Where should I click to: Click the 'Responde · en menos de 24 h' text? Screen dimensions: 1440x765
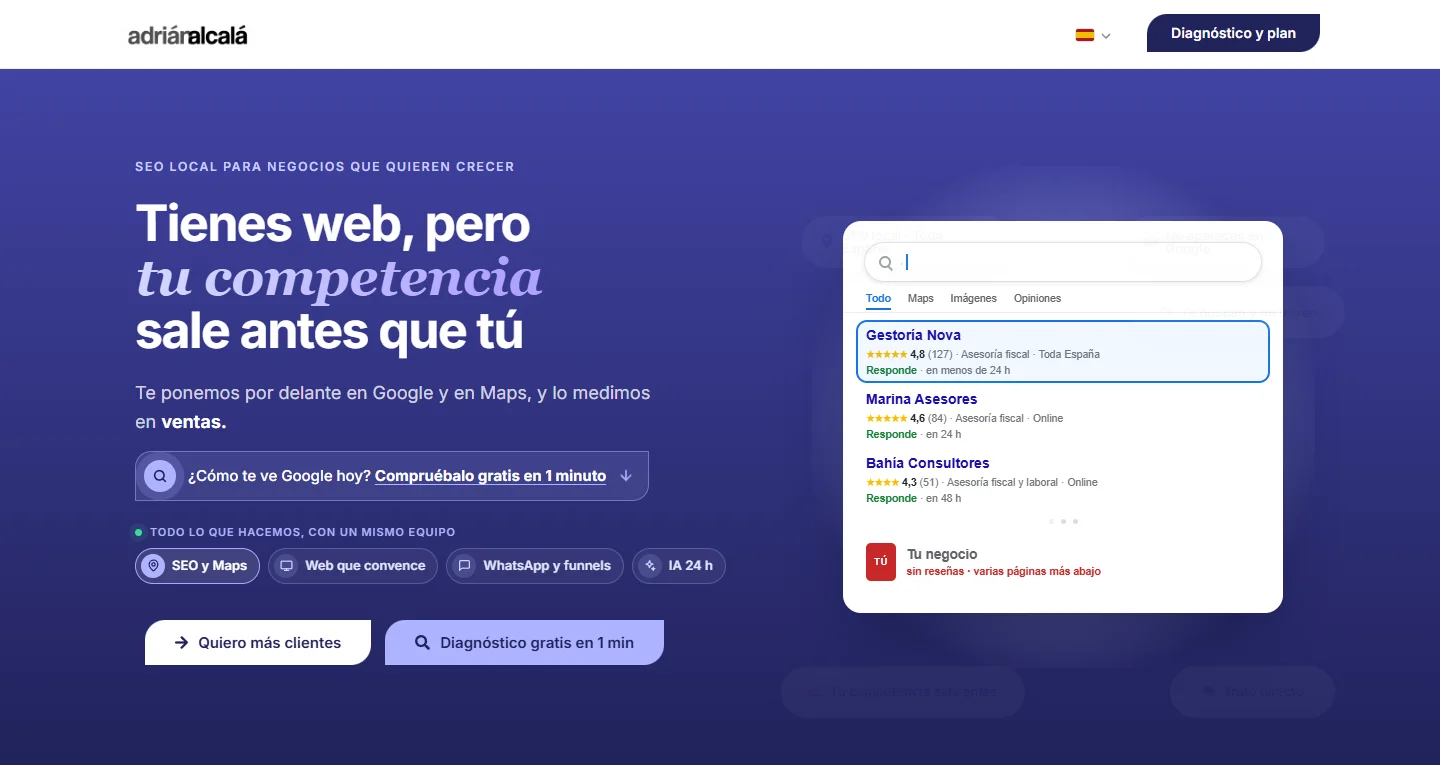click(x=938, y=370)
